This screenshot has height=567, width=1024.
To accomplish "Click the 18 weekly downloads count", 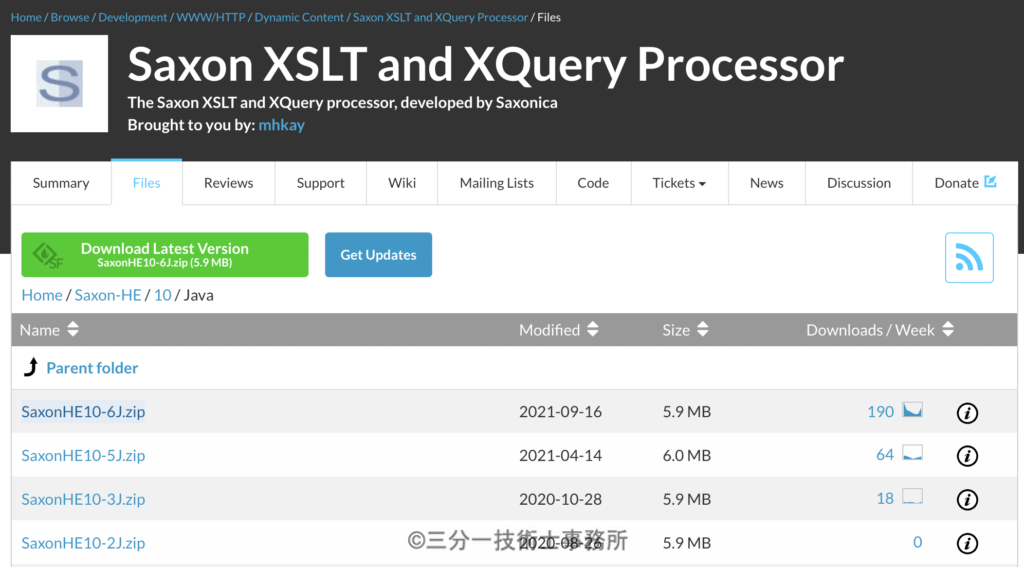I will pyautogui.click(x=885, y=498).
